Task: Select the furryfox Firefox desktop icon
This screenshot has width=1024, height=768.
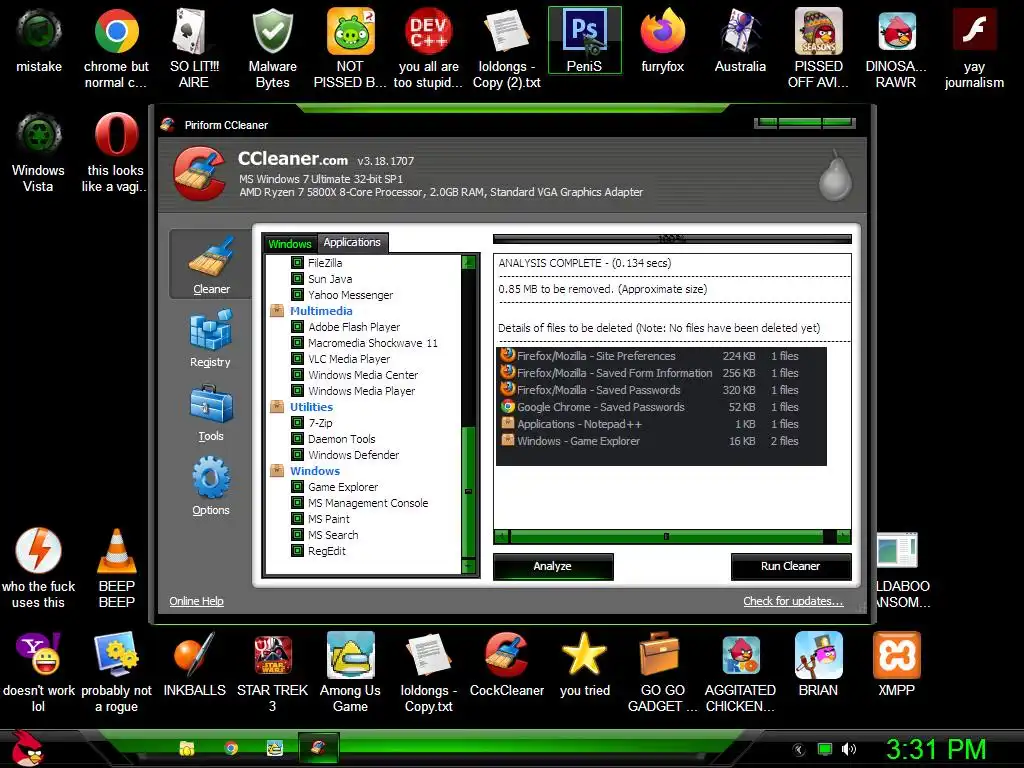Action: coord(662,40)
